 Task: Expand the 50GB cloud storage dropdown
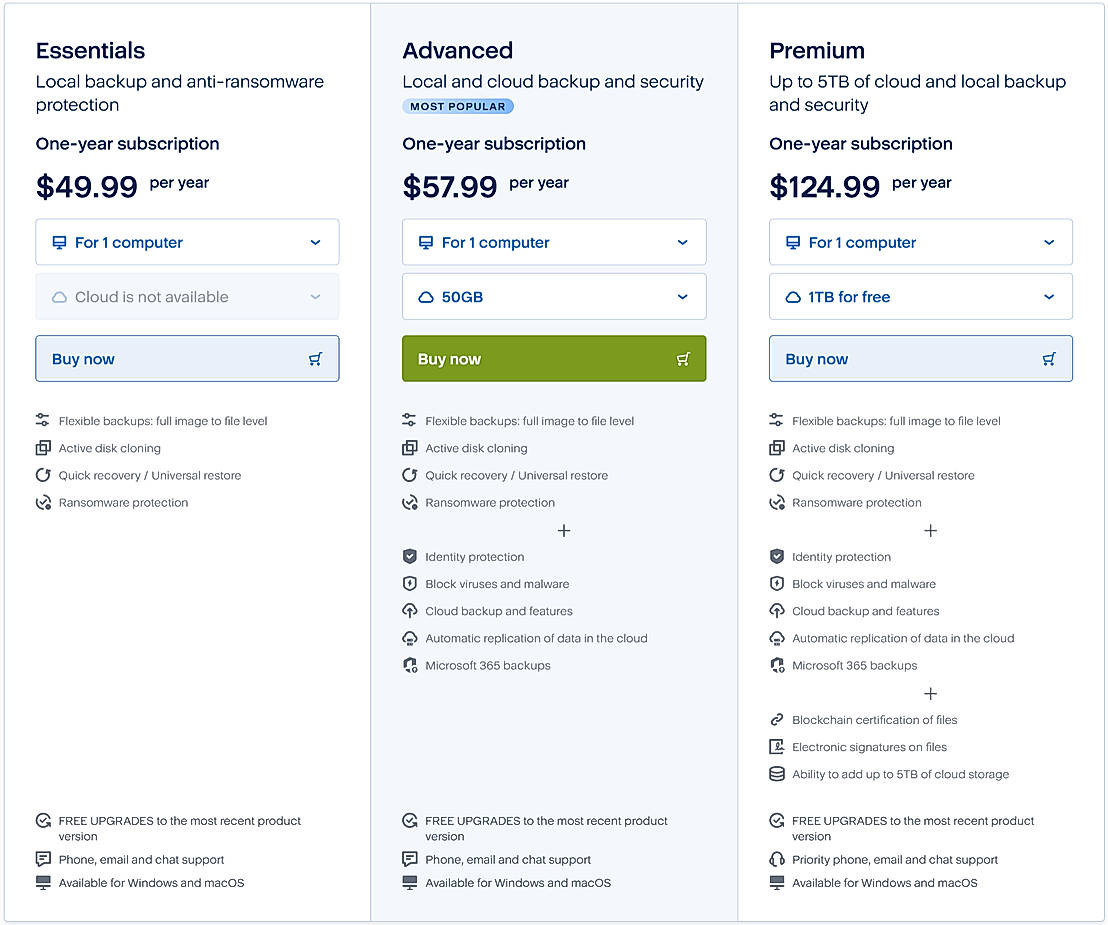click(554, 297)
